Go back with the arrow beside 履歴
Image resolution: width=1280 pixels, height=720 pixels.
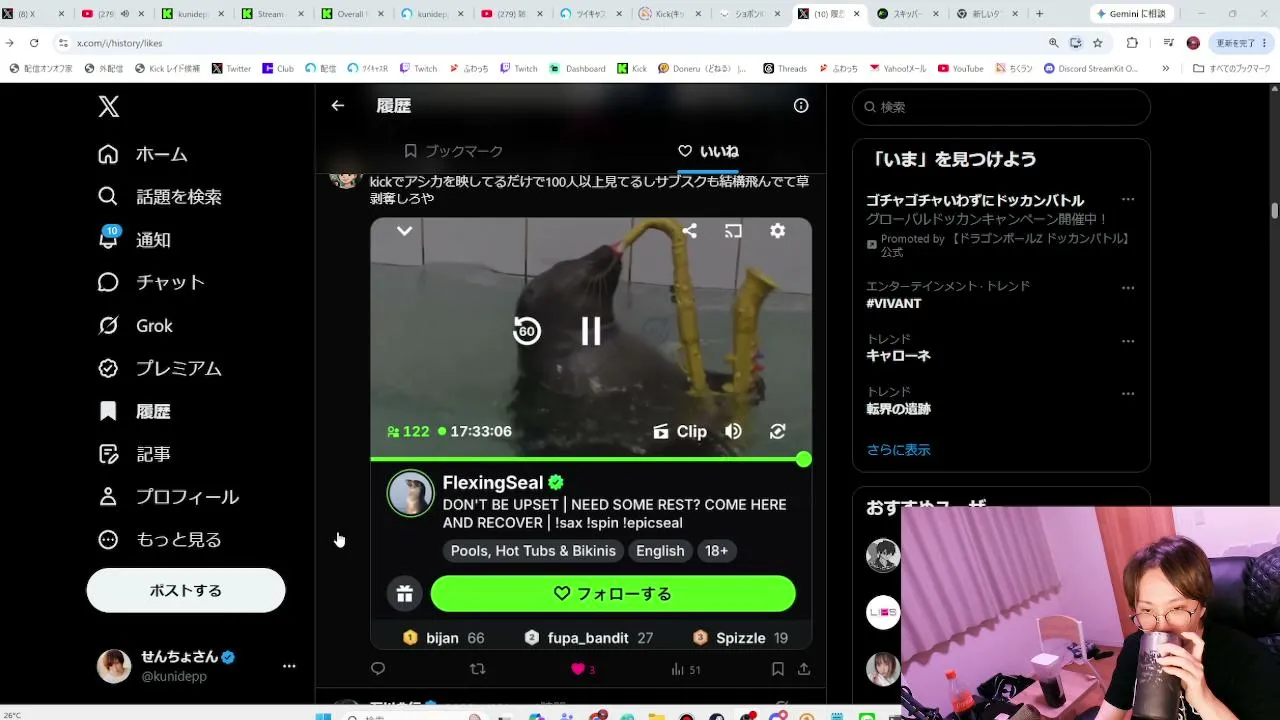point(338,106)
